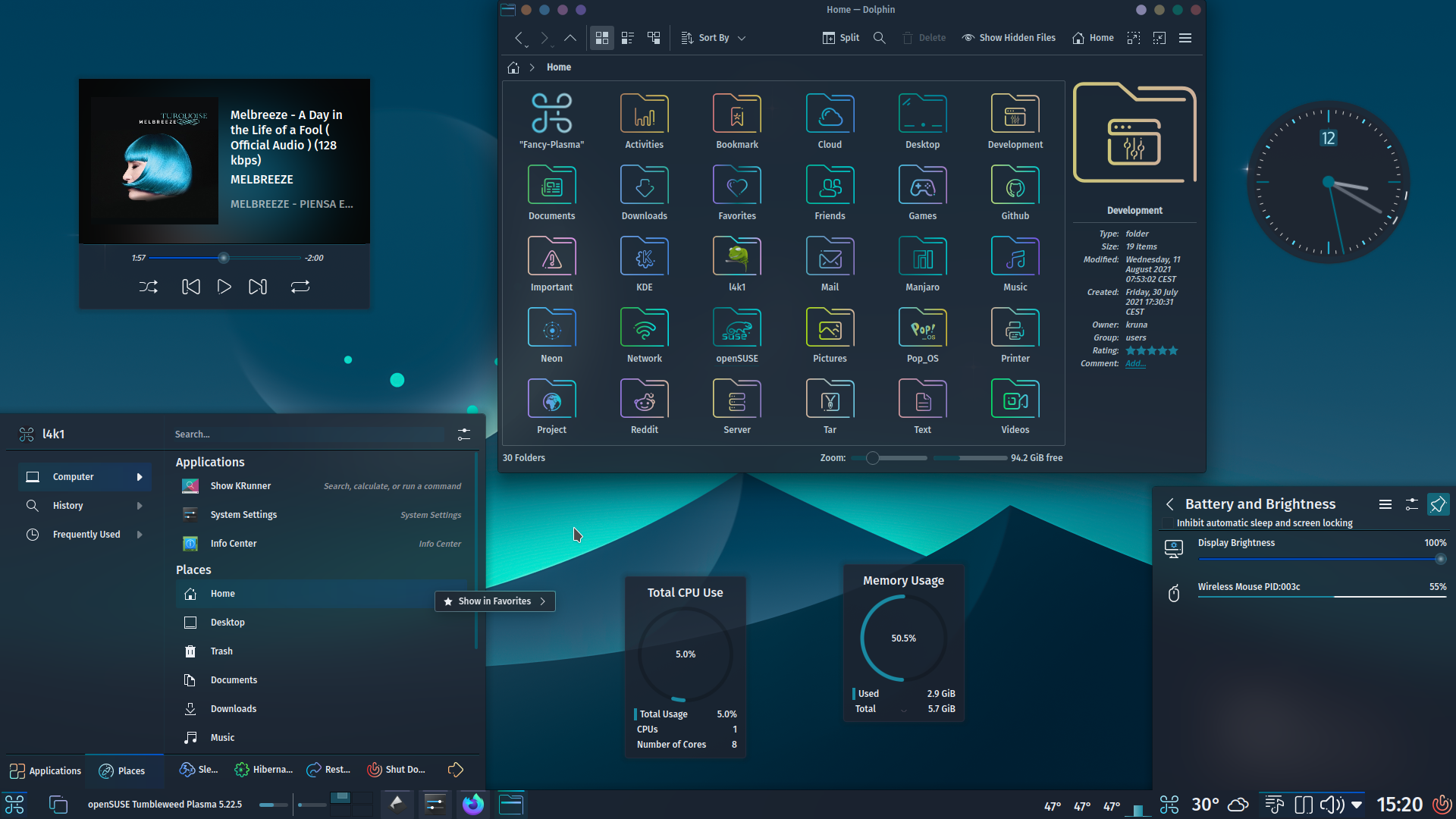This screenshot has width=1456, height=819.
Task: Open the Sort By dropdown in Dolphin
Action: coord(714,38)
